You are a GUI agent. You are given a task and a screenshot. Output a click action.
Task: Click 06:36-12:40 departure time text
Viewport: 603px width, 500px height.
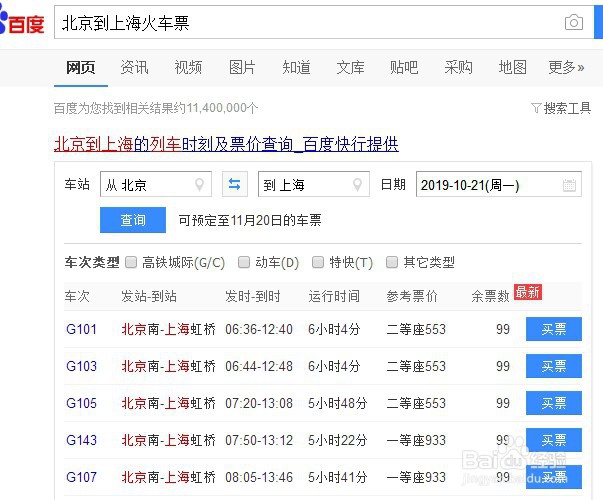point(259,330)
